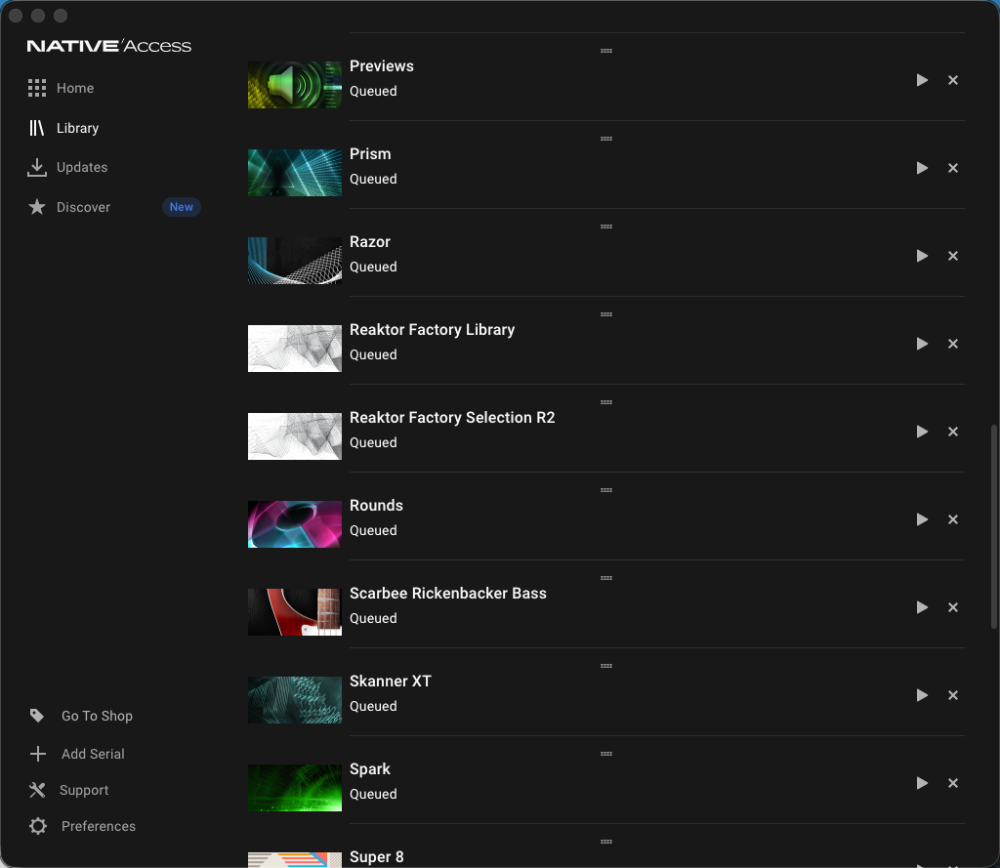Click the Skanner XT thumbnail

[x=295, y=700]
